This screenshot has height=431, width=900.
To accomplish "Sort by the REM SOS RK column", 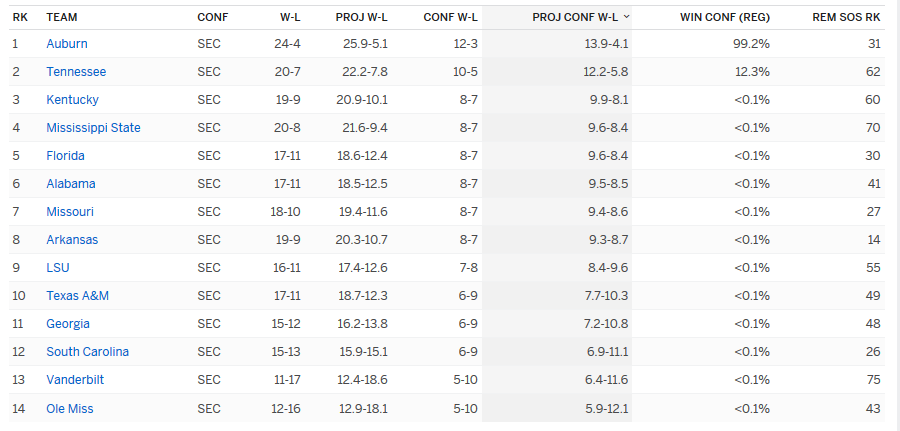I will pos(846,17).
